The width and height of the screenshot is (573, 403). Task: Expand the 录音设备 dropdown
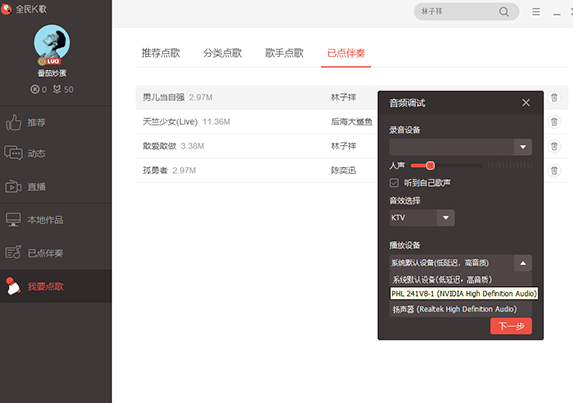tap(523, 147)
